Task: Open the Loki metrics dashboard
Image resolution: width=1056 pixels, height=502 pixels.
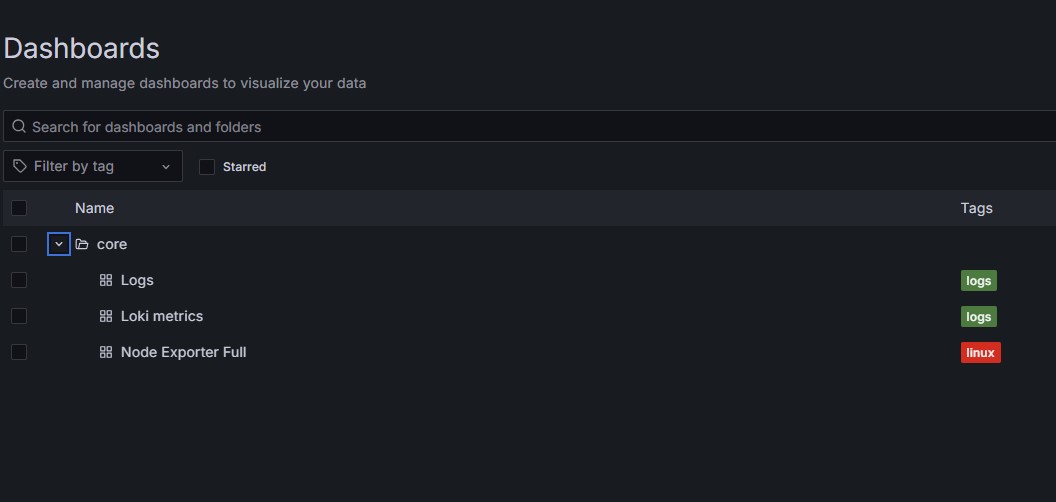Action: pos(162,316)
